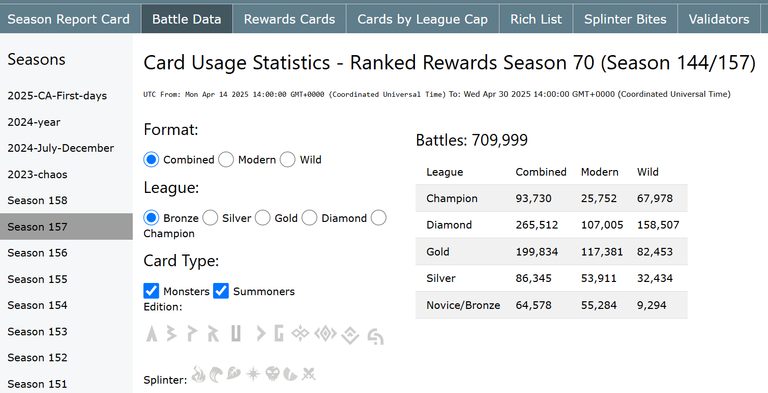This screenshot has height=393, width=768.
Task: Uncheck the Summoners card type checkbox
Action: pyautogui.click(x=221, y=291)
